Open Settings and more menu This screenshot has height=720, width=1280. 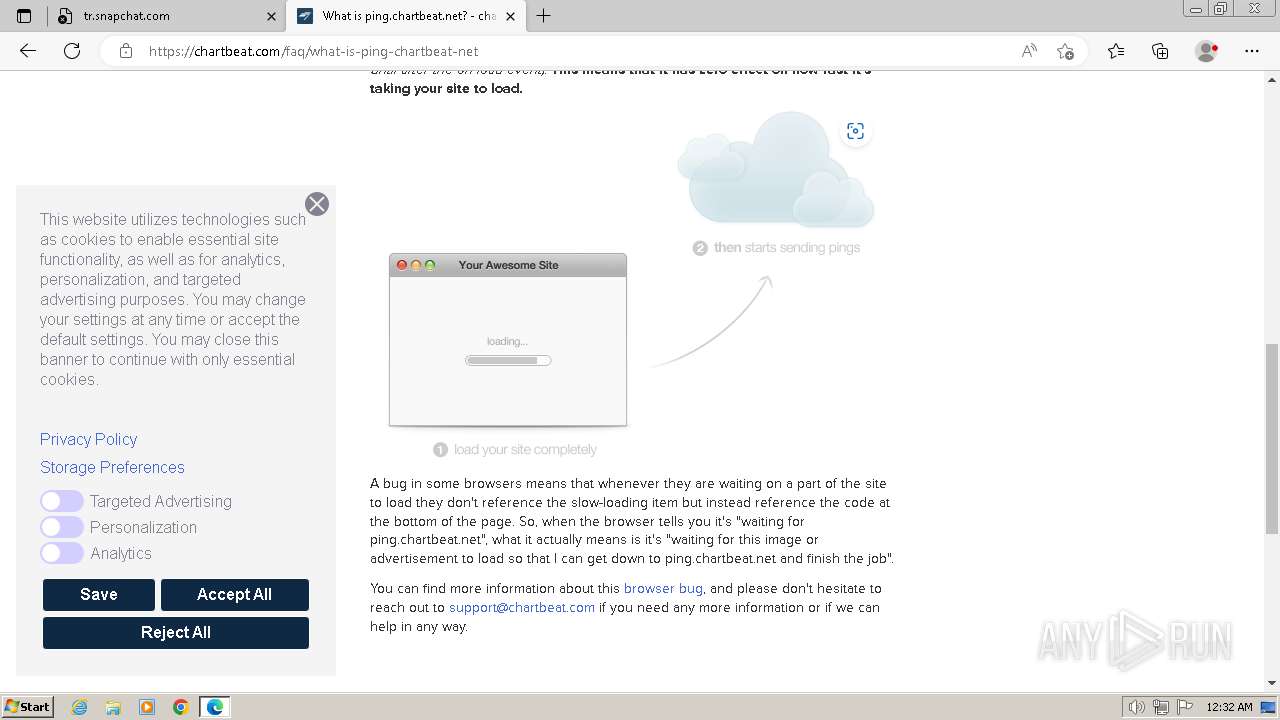point(1252,51)
